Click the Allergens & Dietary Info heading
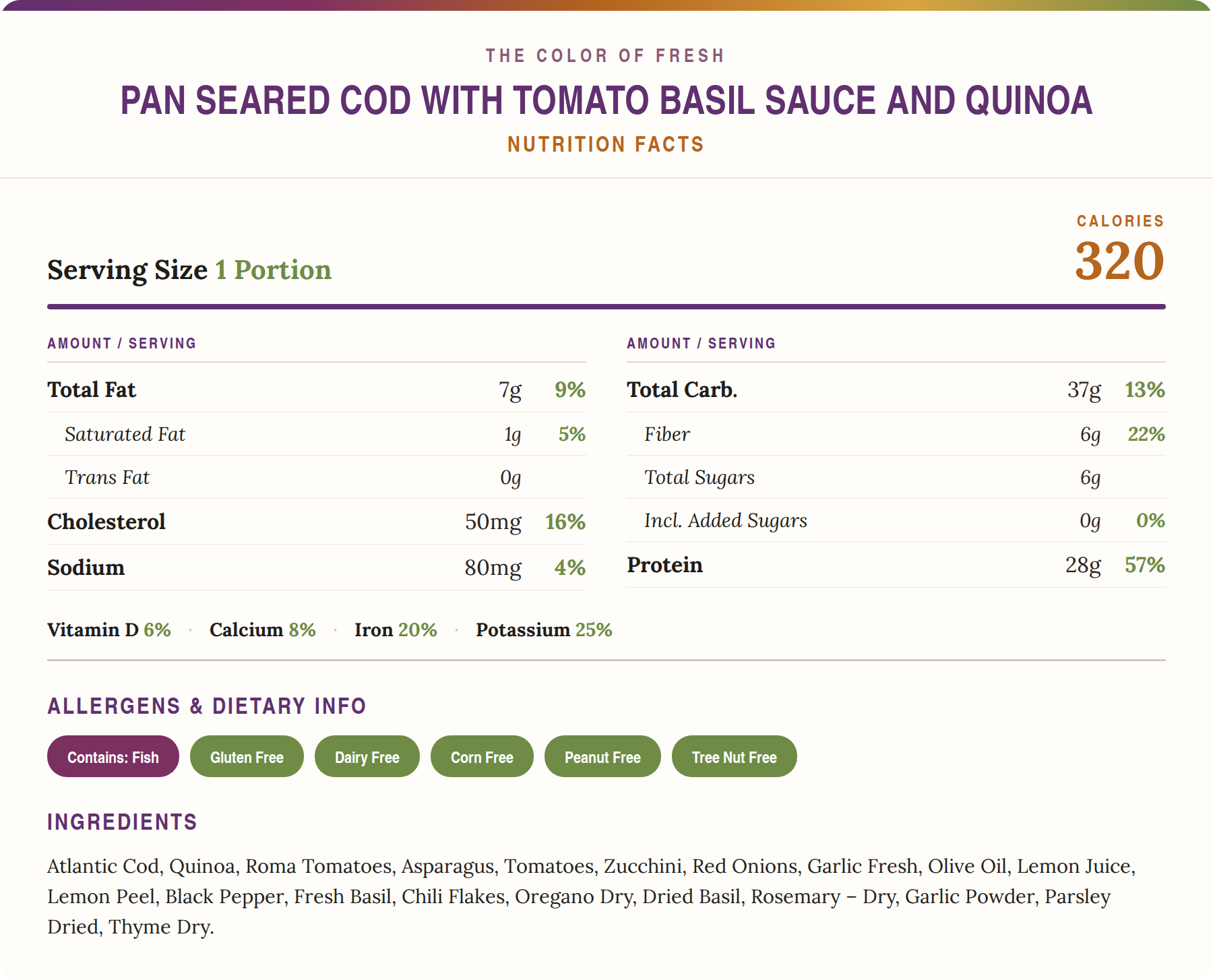 click(207, 706)
